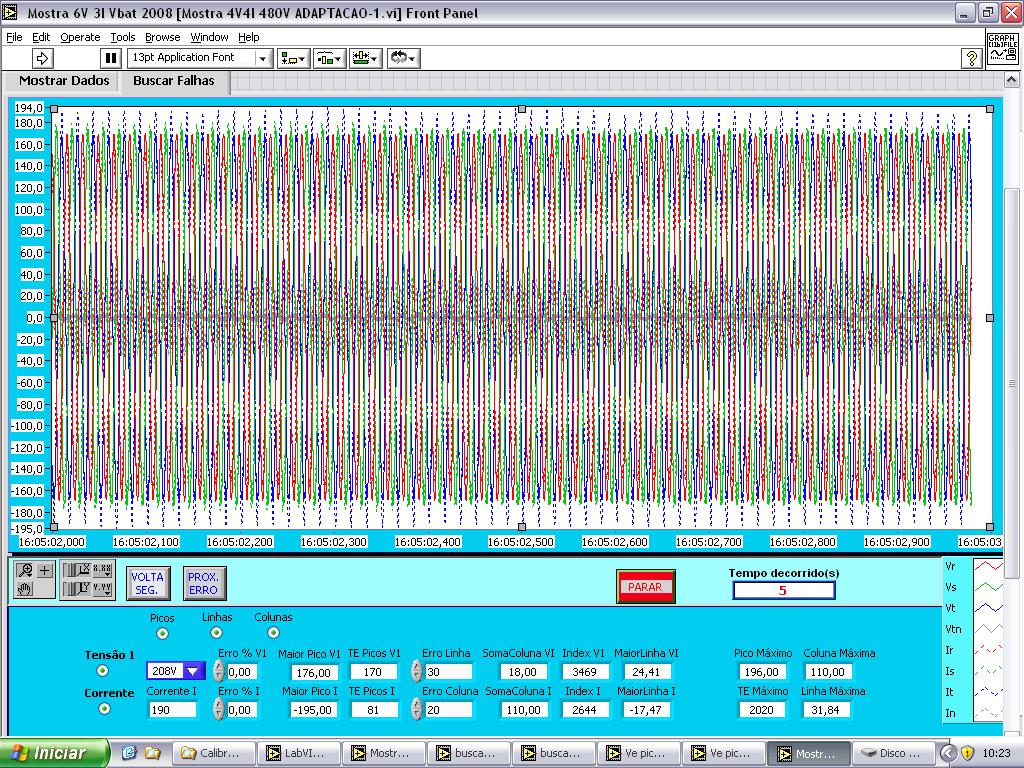
Task: Toggle the Tensão 1 round button
Action: pyautogui.click(x=103, y=671)
